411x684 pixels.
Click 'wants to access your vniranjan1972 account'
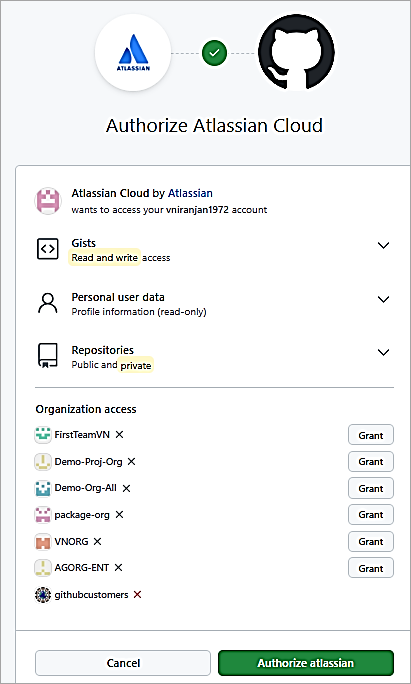pyautogui.click(x=169, y=210)
